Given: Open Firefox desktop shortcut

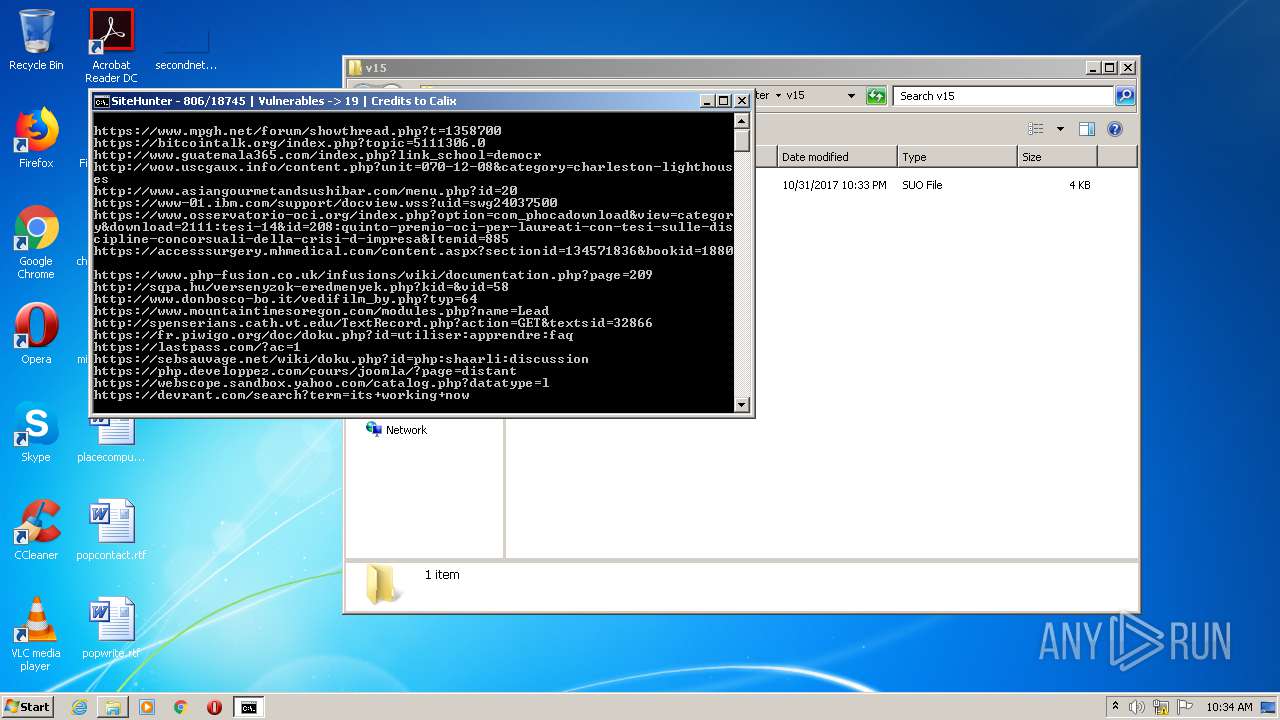Looking at the screenshot, I should 36,140.
